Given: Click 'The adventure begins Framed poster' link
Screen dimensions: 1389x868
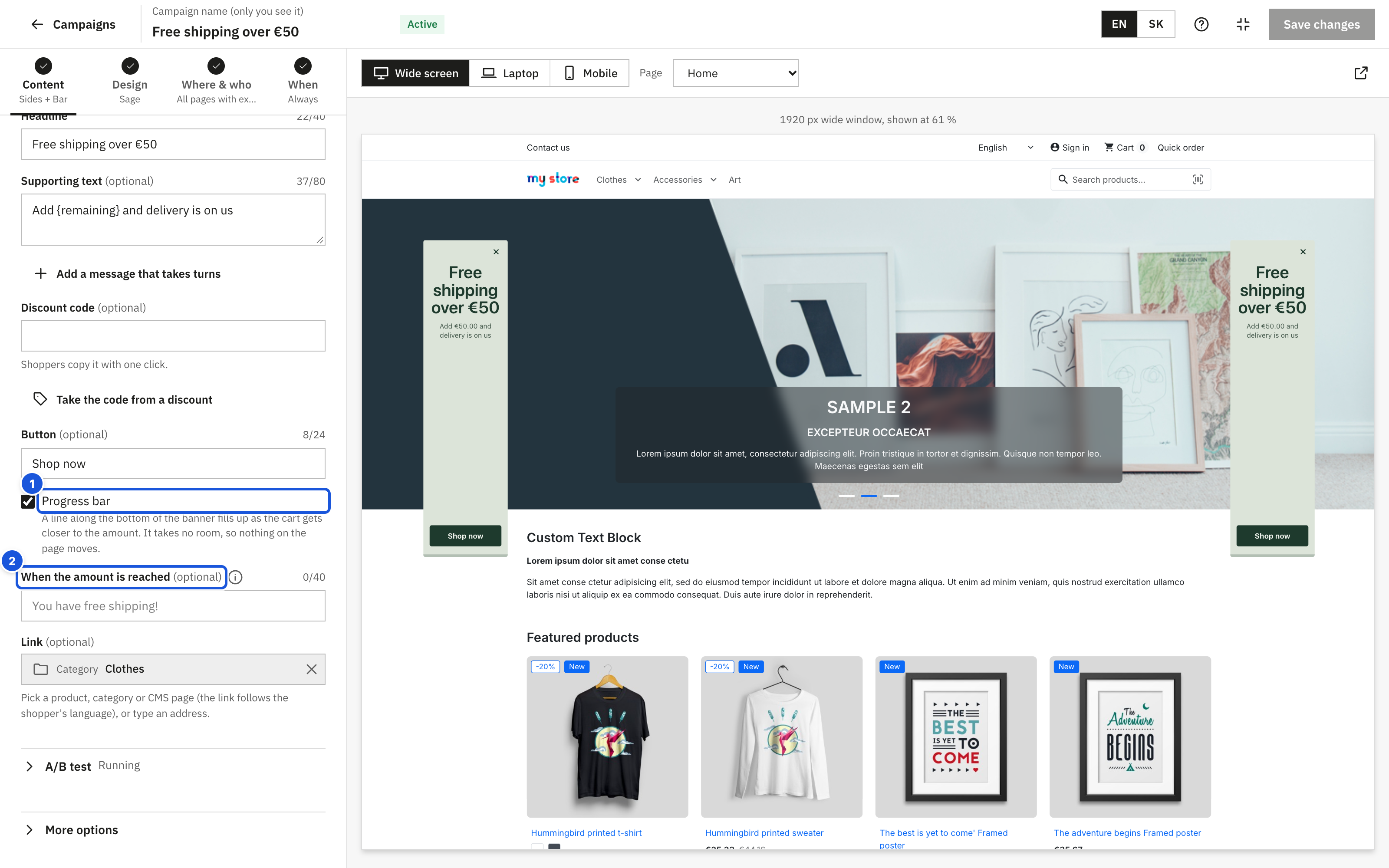Looking at the screenshot, I should point(1127,832).
